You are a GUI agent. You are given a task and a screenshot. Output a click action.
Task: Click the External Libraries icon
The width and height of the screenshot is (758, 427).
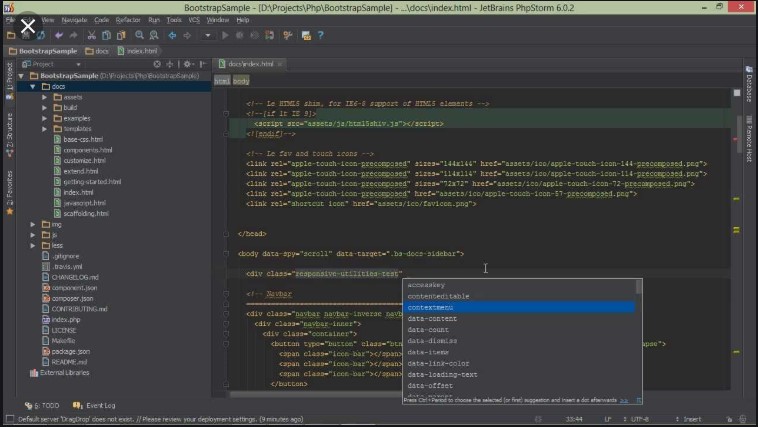click(34, 373)
